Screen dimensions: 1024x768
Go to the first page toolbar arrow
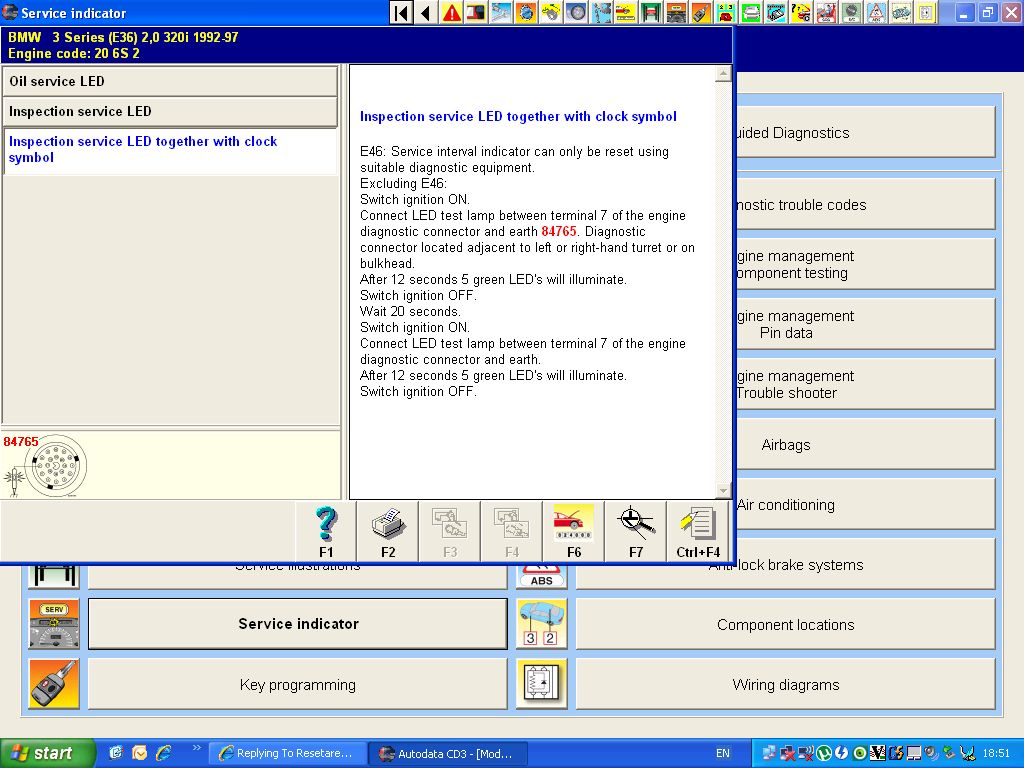coord(401,13)
